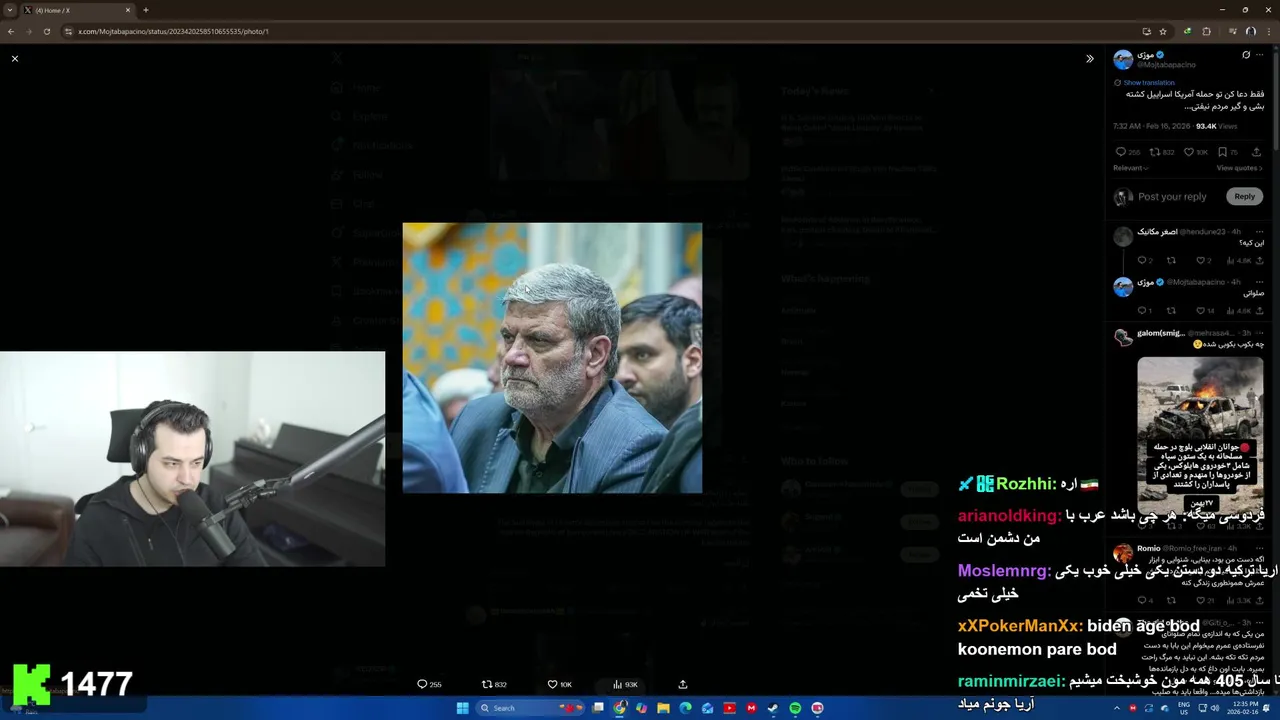Close the photo viewer with the X icon
This screenshot has height=720, width=1280.
click(x=15, y=59)
